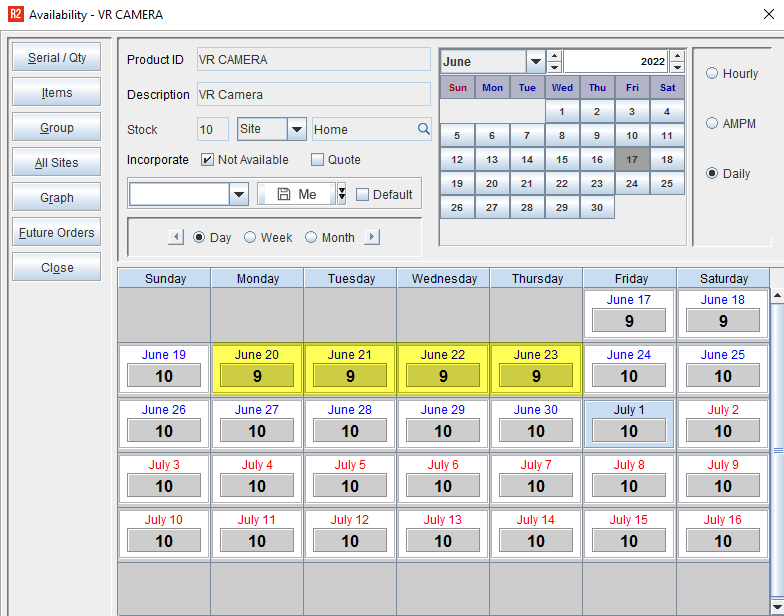
Task: Expand the Site dropdown
Action: click(296, 129)
